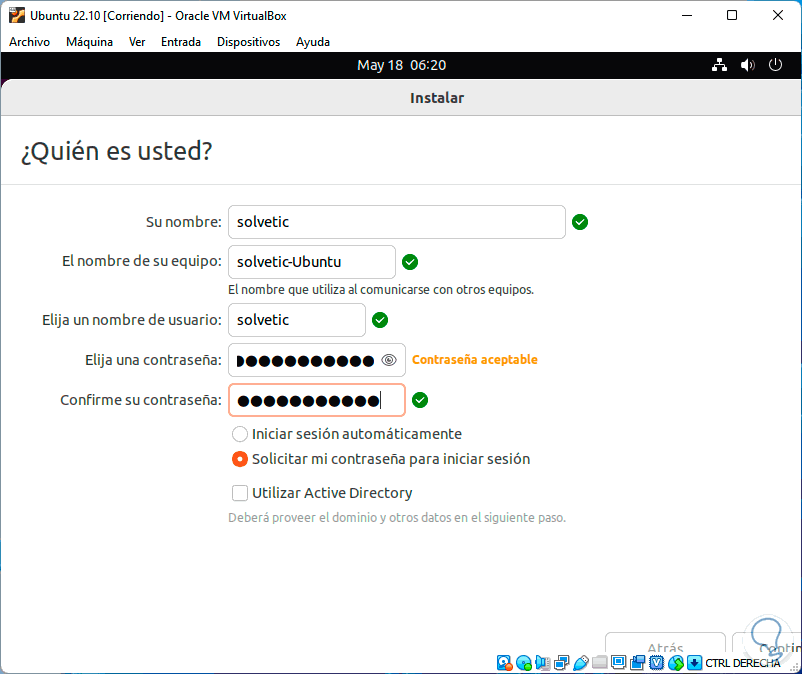802x674 pixels.
Task: Click the Elija una contraseña field
Action: click(x=317, y=360)
